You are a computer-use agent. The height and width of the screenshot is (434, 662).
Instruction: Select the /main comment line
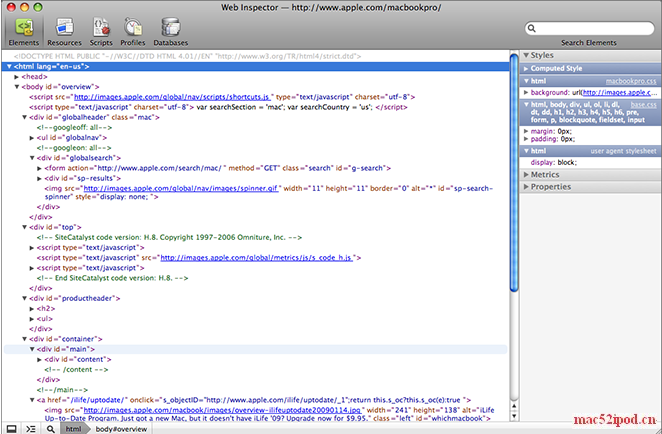tap(62, 390)
